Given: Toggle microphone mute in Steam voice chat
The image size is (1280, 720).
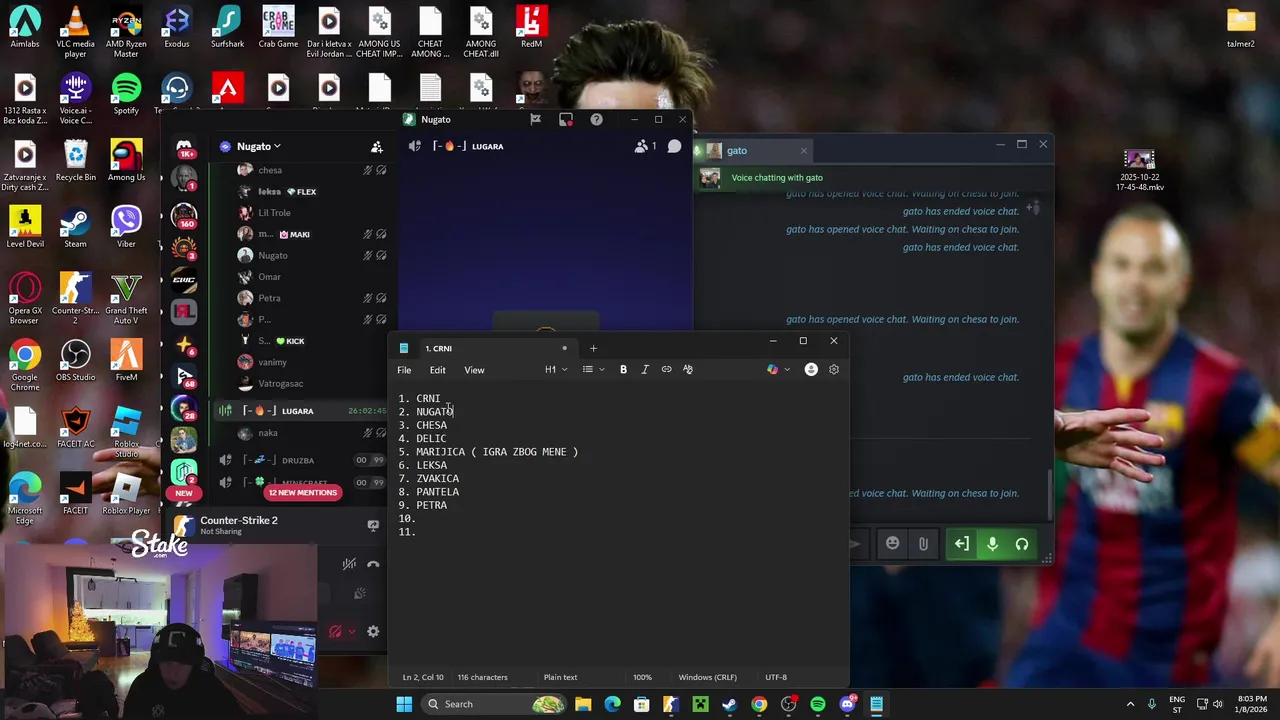Looking at the screenshot, I should tap(992, 544).
